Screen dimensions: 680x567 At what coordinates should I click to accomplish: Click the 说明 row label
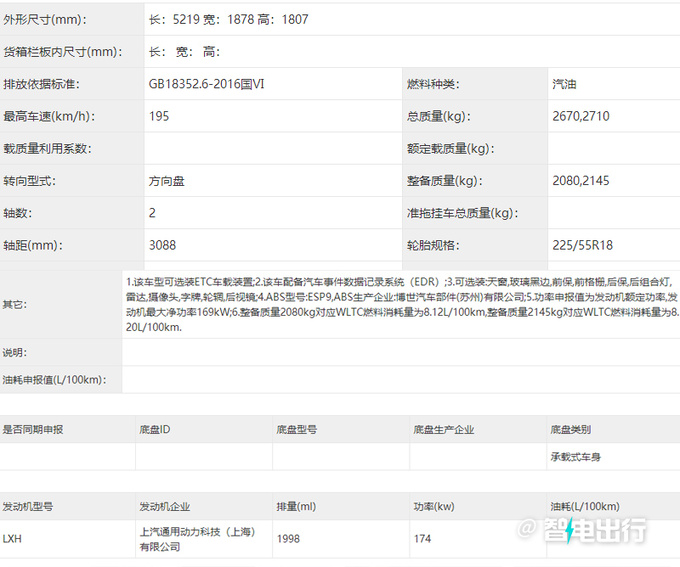(15, 353)
